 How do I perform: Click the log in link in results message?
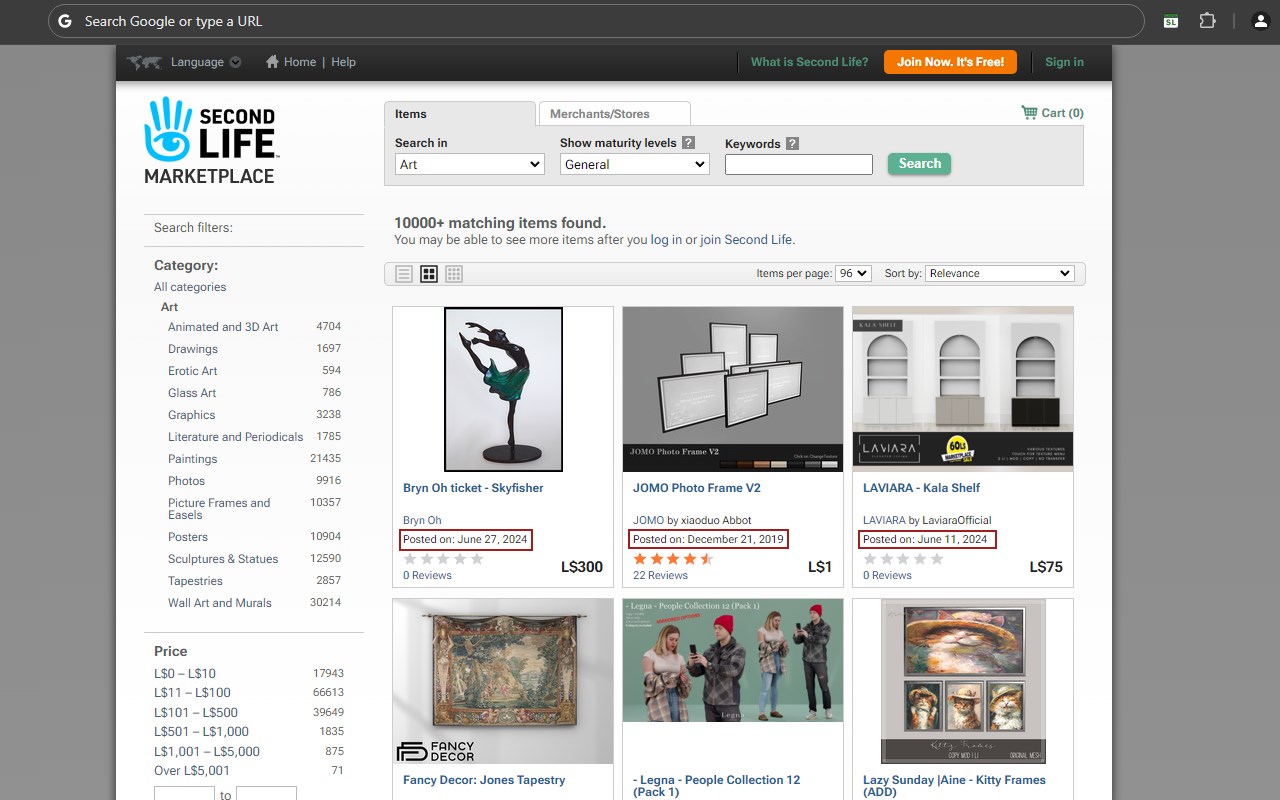666,240
